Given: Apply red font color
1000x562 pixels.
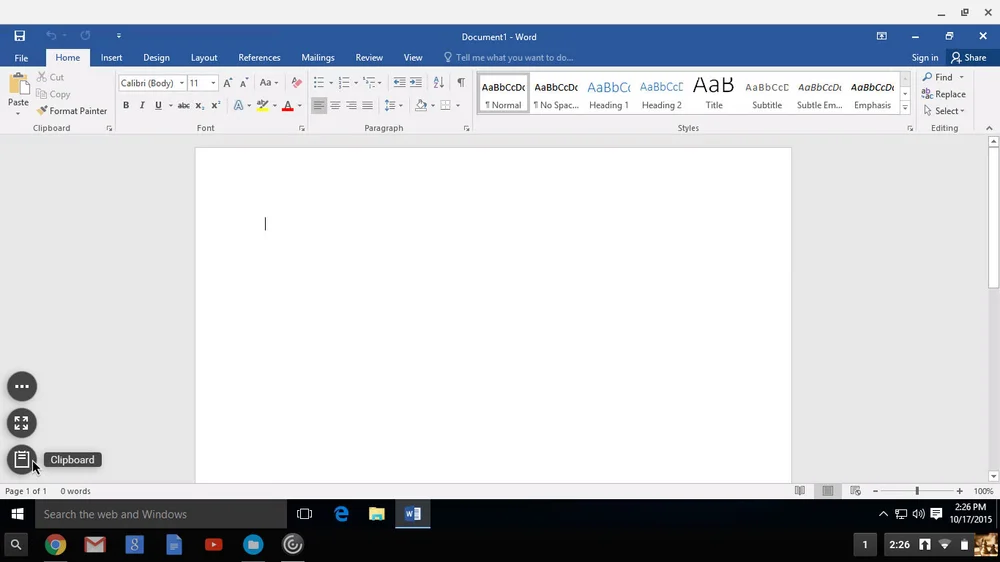Looking at the screenshot, I should (x=288, y=105).
